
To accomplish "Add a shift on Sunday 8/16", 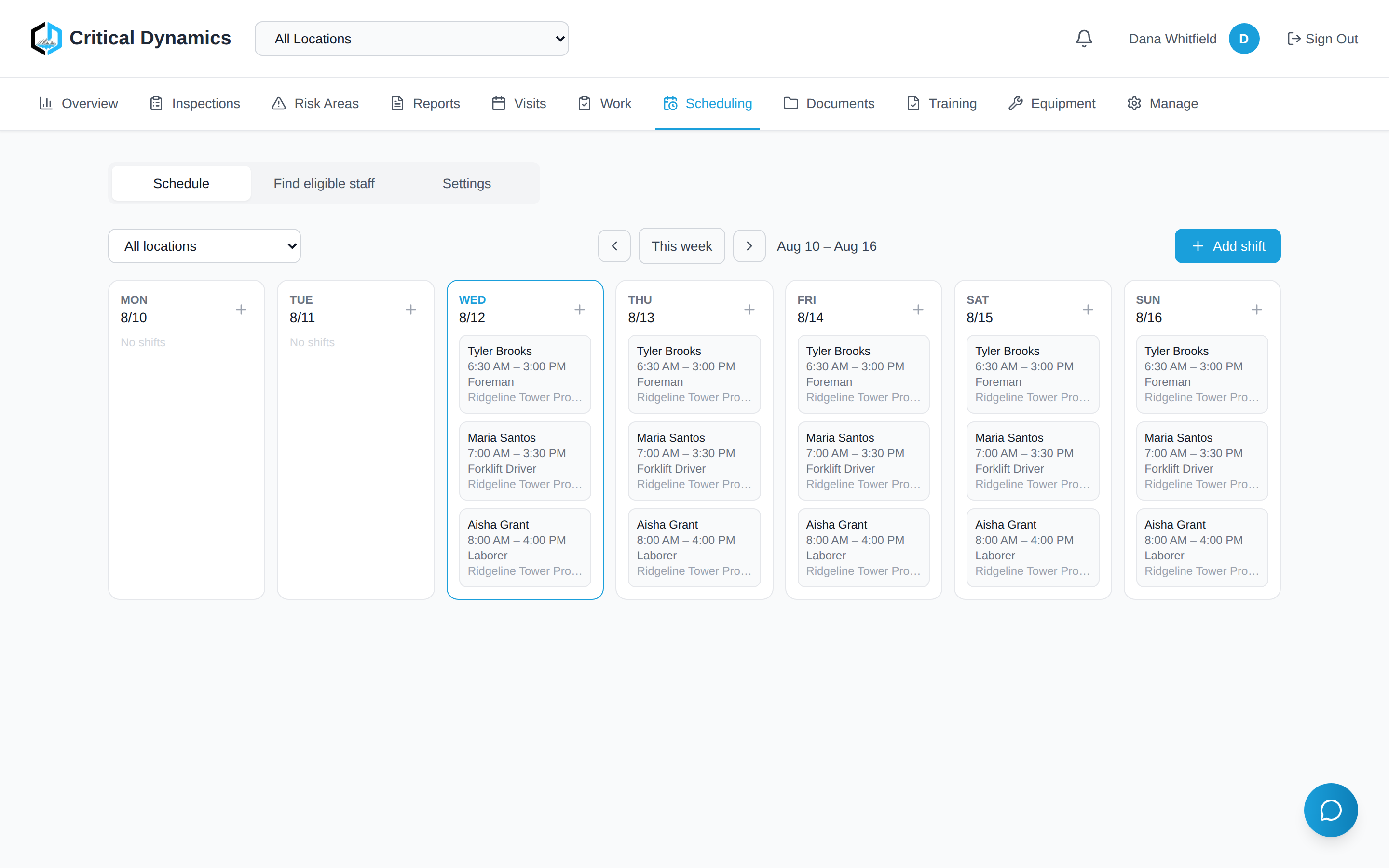I will [x=1256, y=310].
